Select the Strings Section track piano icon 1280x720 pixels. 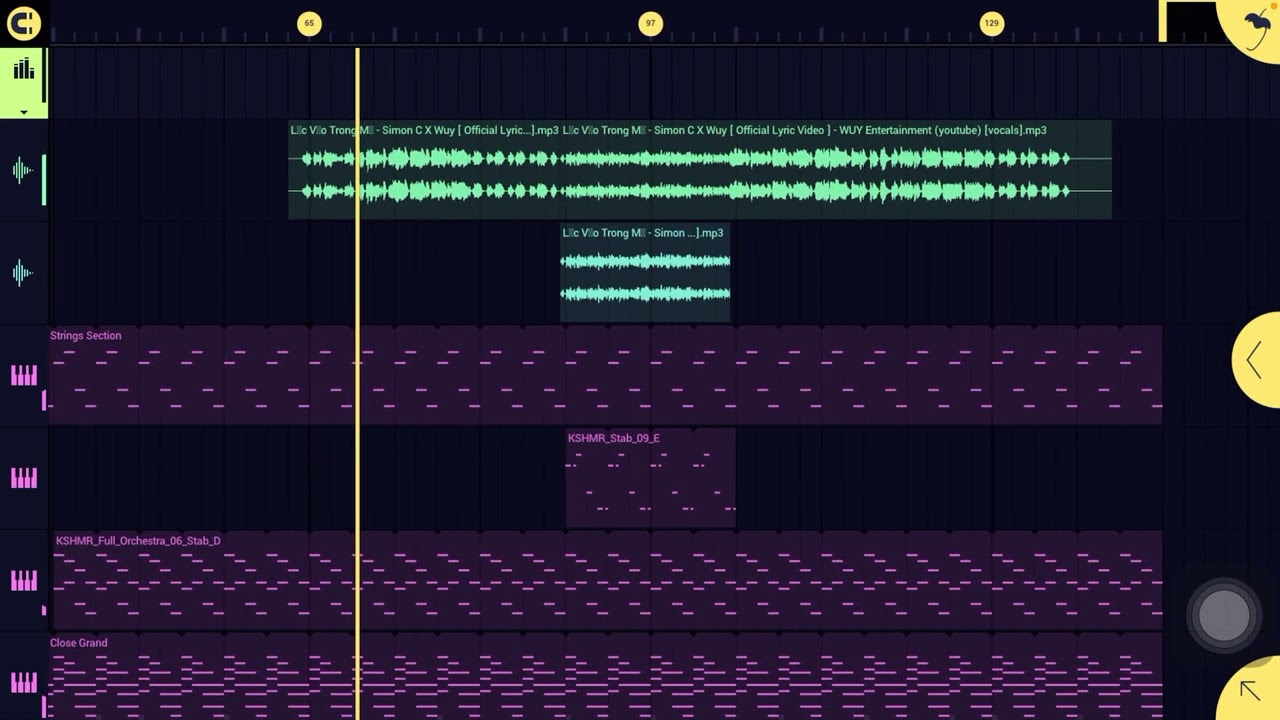coord(23,376)
